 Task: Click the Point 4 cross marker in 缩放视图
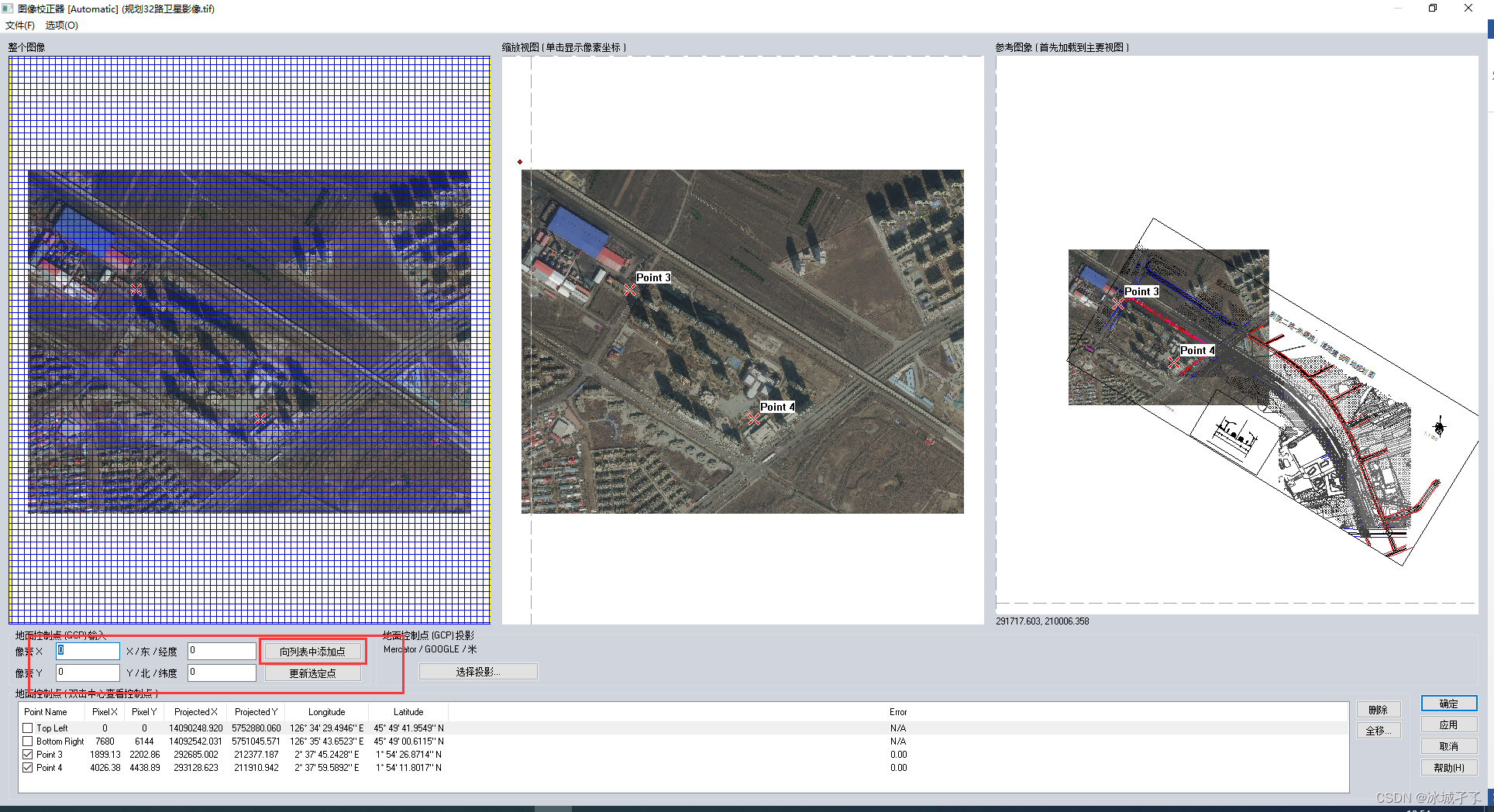(753, 419)
